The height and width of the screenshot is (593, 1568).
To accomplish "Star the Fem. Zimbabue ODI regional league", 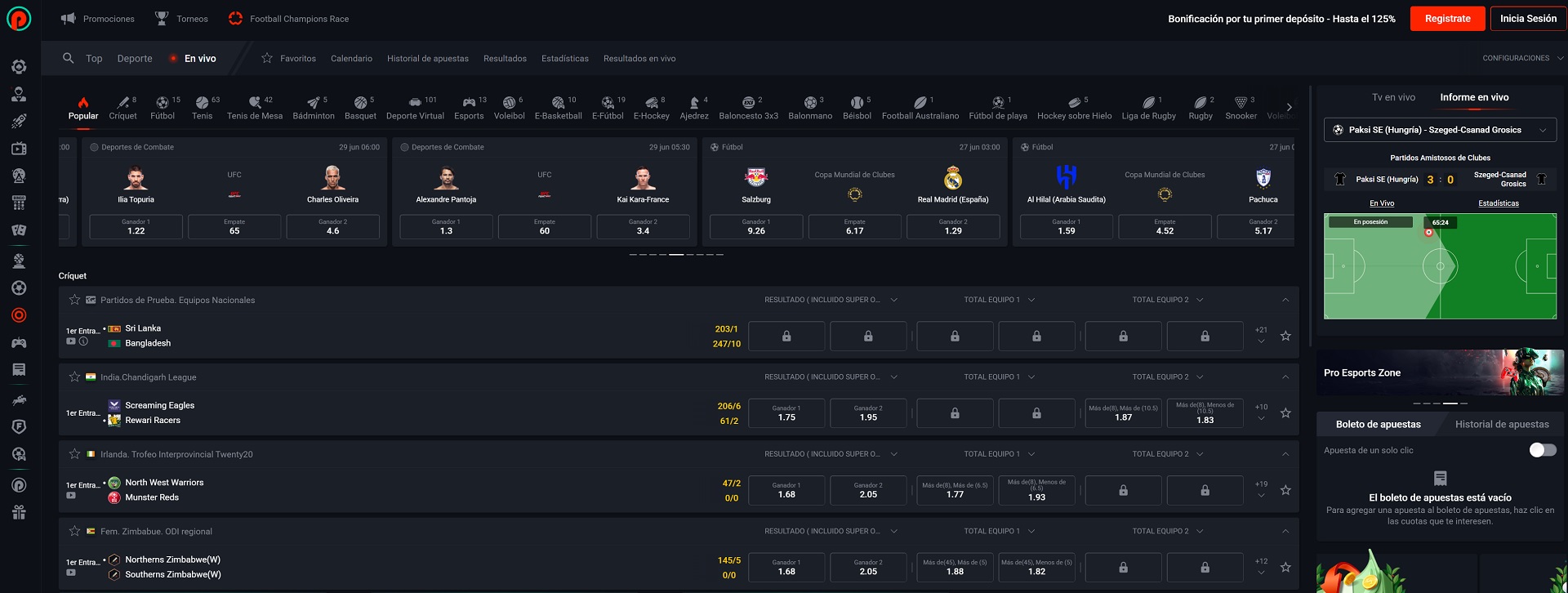I will coord(74,531).
